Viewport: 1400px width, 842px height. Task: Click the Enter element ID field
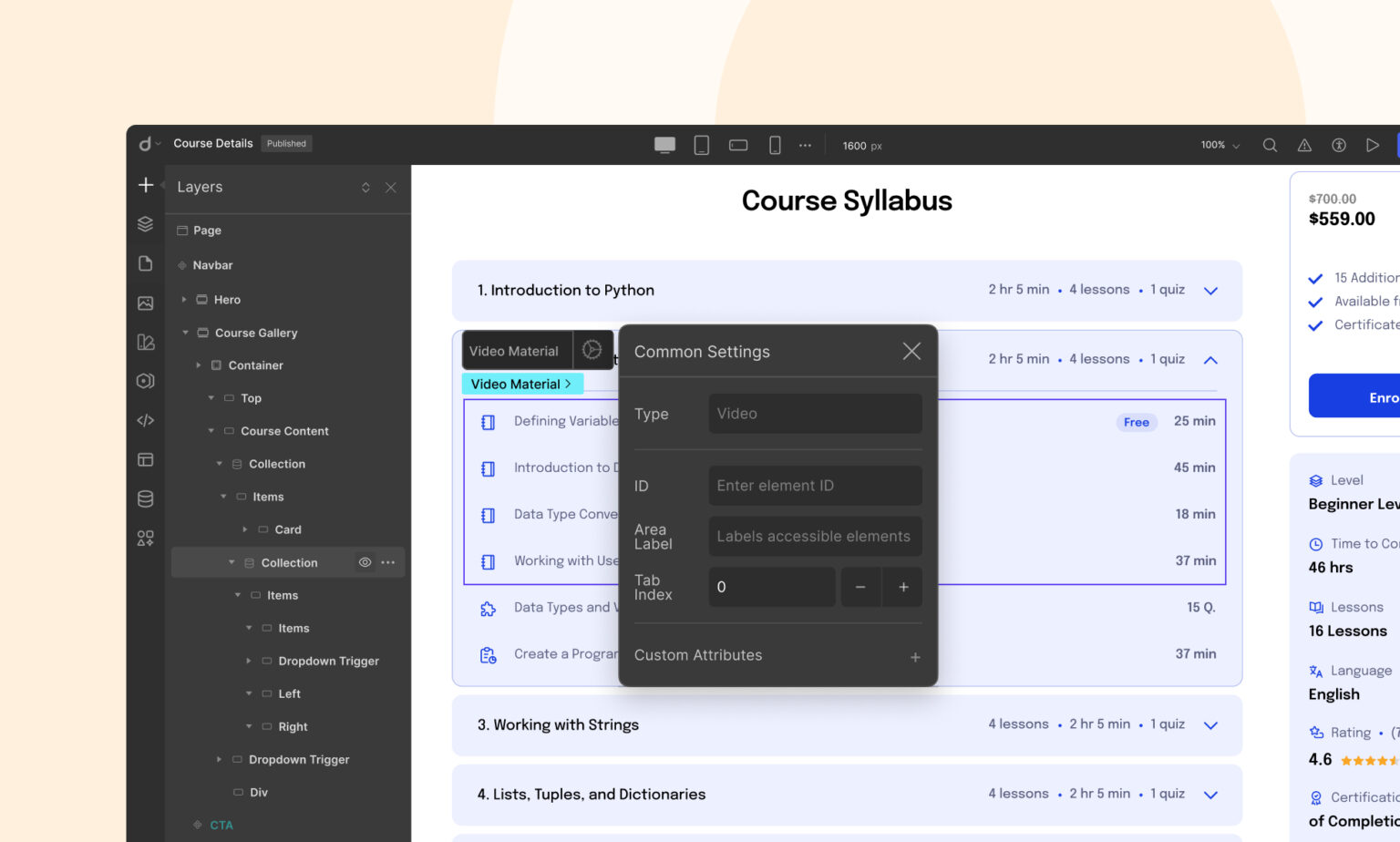[815, 486]
